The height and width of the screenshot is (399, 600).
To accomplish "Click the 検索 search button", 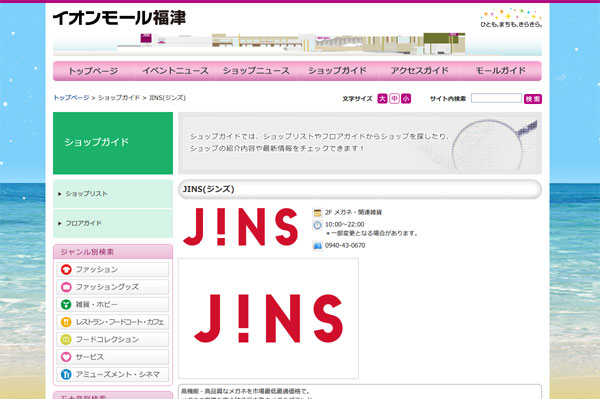I will click(x=533, y=99).
